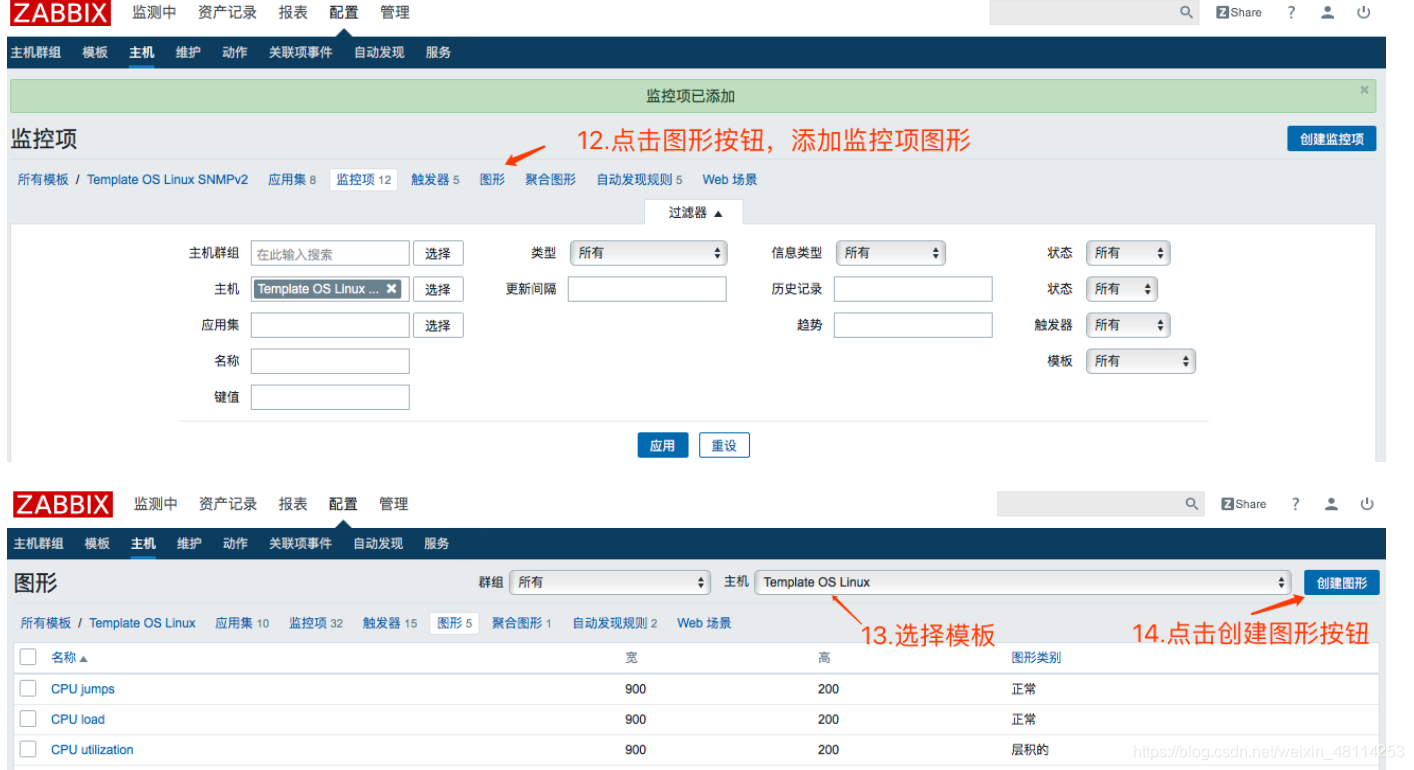1414x770 pixels.
Task: Open 模板 submenu in upper blue bar
Action: (x=95, y=52)
